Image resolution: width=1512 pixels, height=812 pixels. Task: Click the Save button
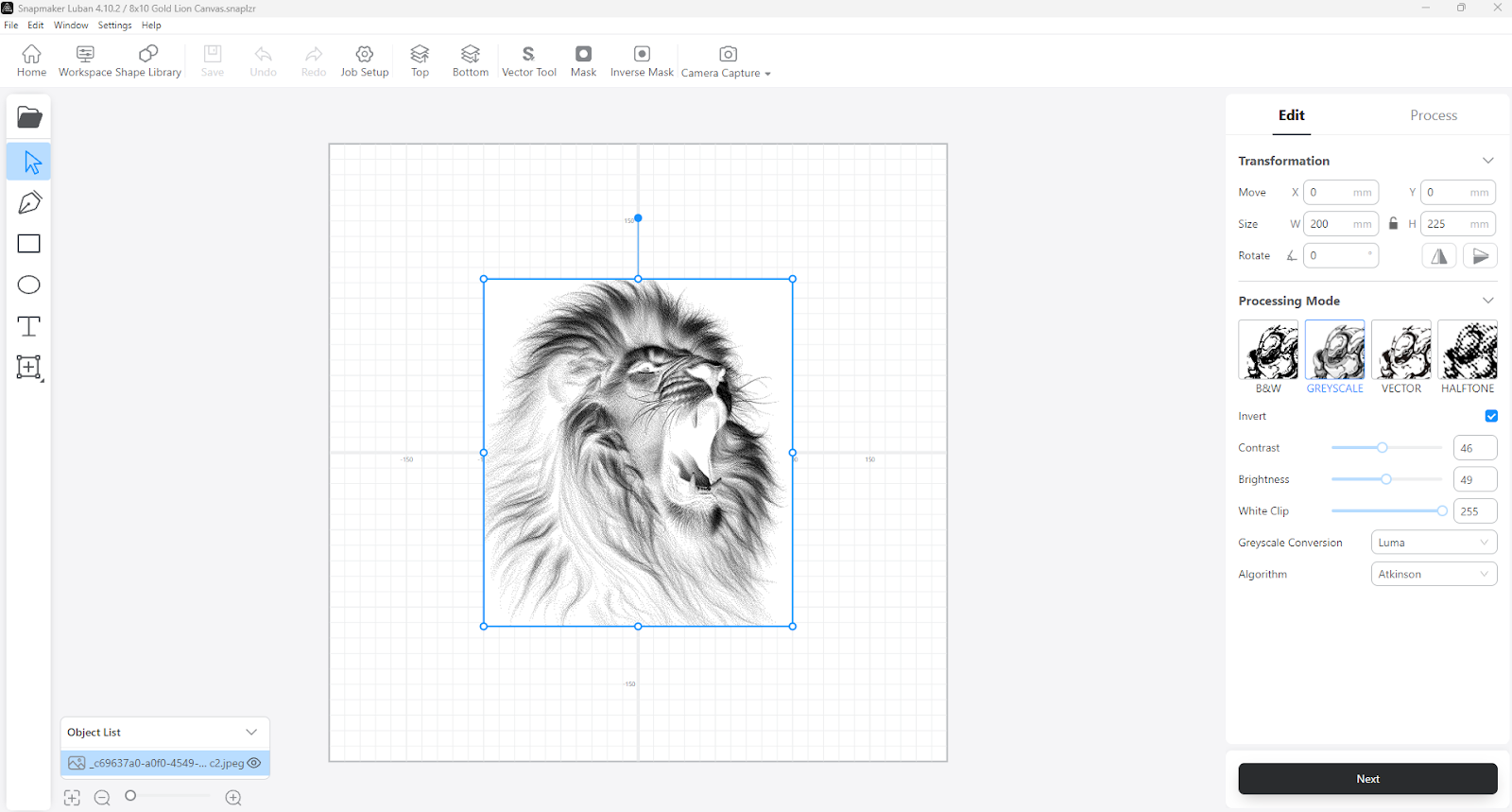[213, 60]
